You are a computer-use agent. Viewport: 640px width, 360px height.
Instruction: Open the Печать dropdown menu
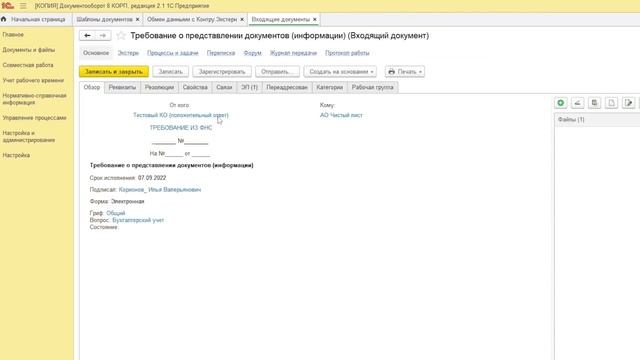coord(404,71)
